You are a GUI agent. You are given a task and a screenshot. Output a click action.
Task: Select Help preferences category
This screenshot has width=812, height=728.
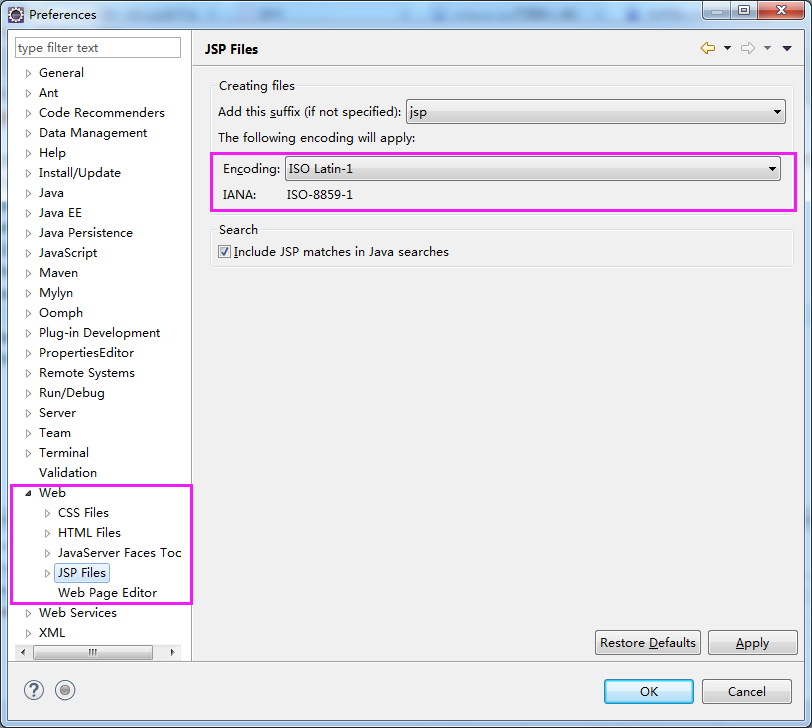(52, 153)
